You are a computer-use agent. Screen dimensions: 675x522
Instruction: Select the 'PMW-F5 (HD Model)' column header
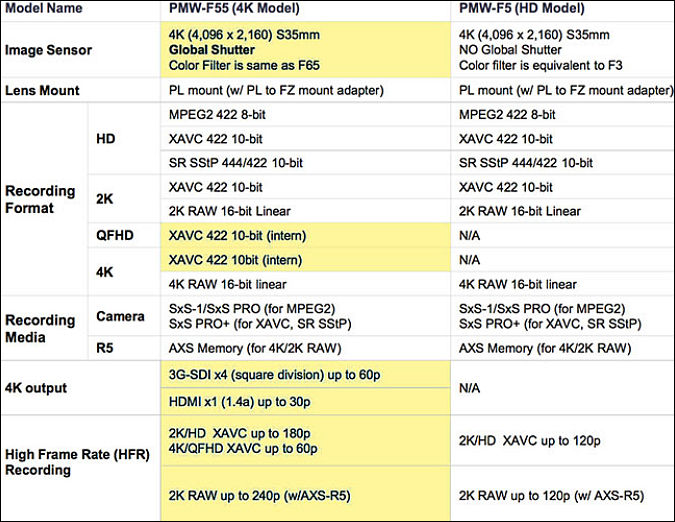[522, 8]
